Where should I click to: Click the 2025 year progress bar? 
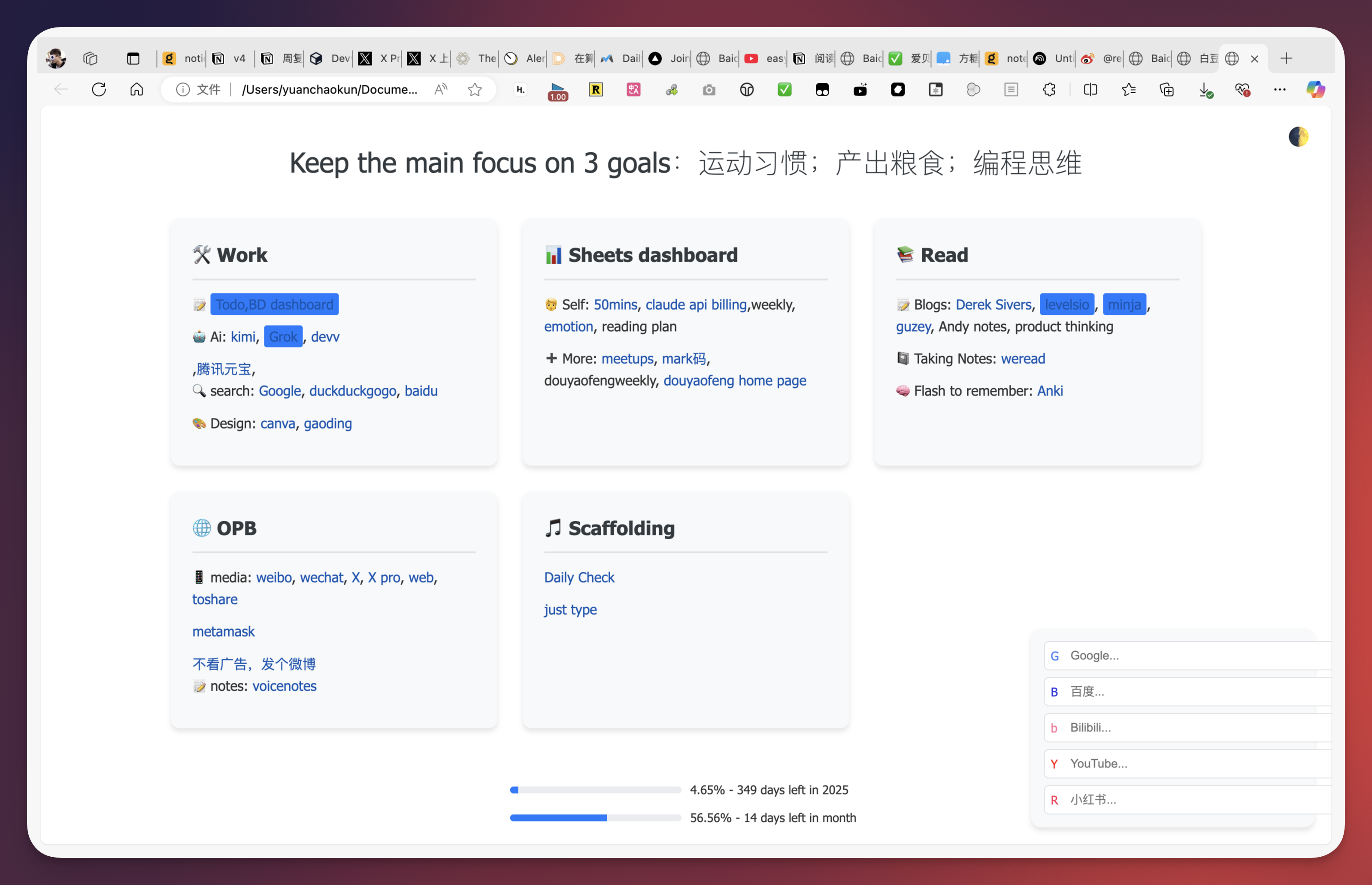pyautogui.click(x=595, y=790)
